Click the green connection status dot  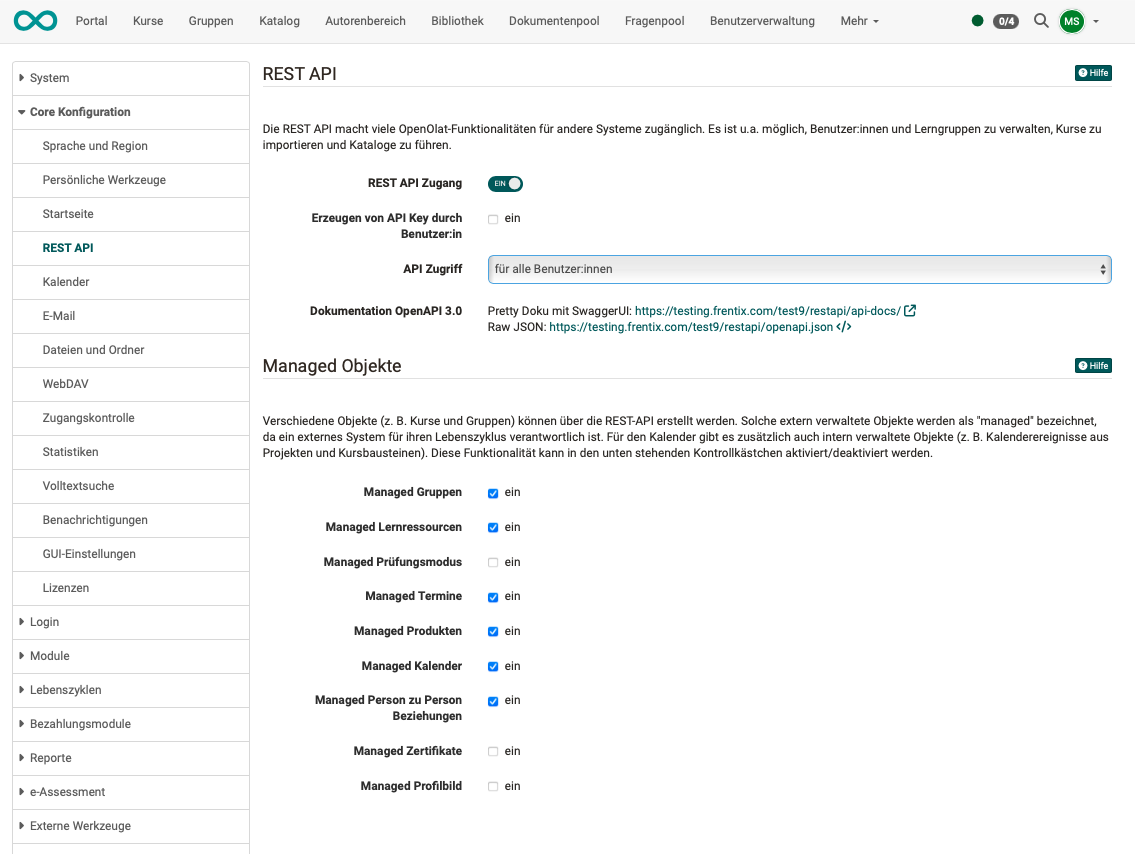tap(977, 18)
